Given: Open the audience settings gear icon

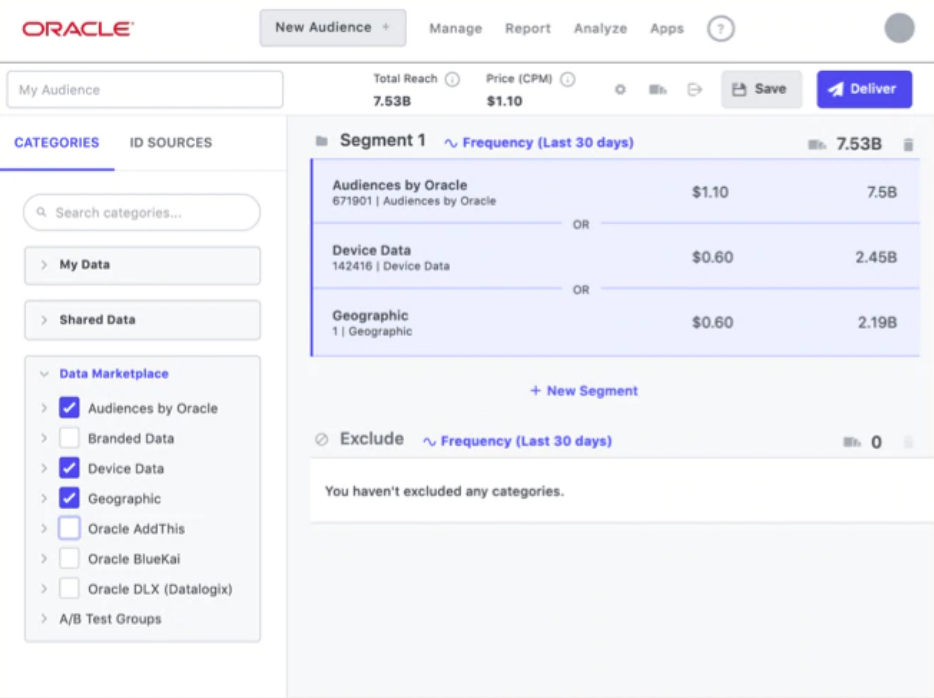Looking at the screenshot, I should pos(620,89).
